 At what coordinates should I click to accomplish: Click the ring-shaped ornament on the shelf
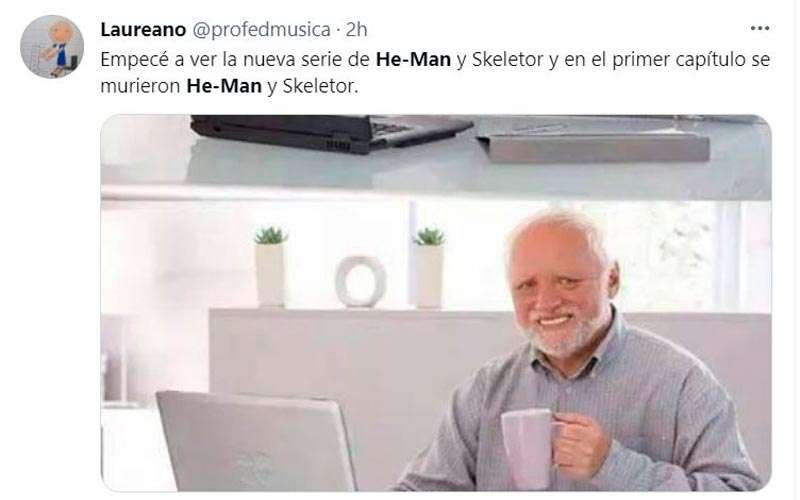361,281
